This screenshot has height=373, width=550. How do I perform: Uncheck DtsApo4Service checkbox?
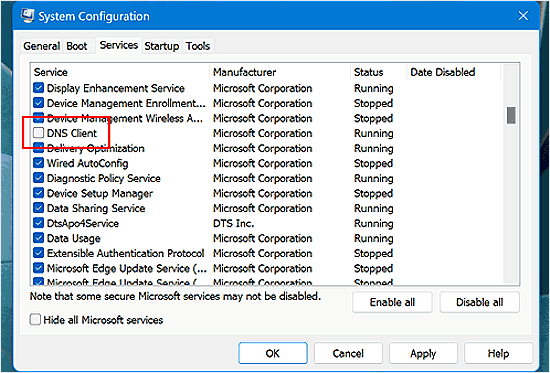coord(39,223)
